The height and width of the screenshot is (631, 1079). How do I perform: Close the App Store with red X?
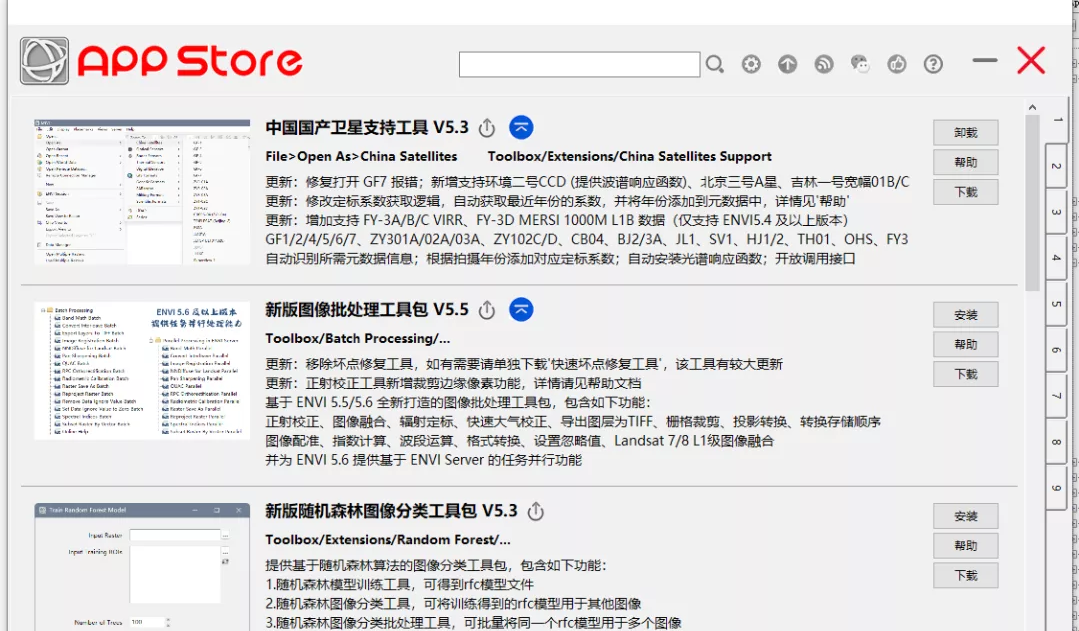[1031, 61]
